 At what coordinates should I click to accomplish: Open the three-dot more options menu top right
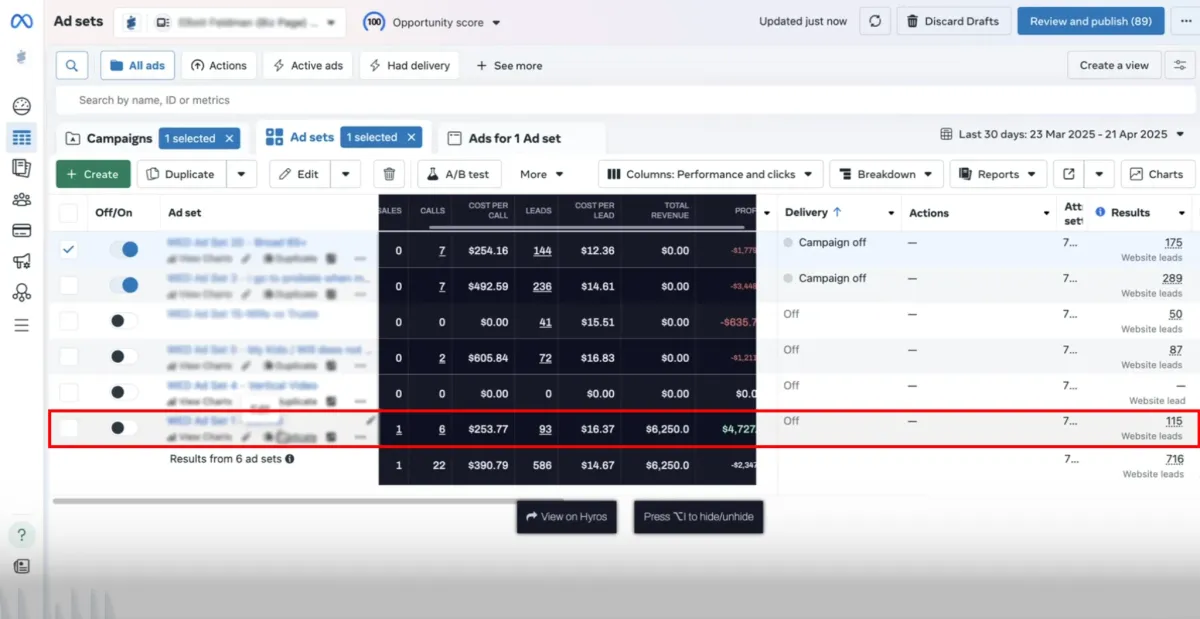tap(1187, 21)
